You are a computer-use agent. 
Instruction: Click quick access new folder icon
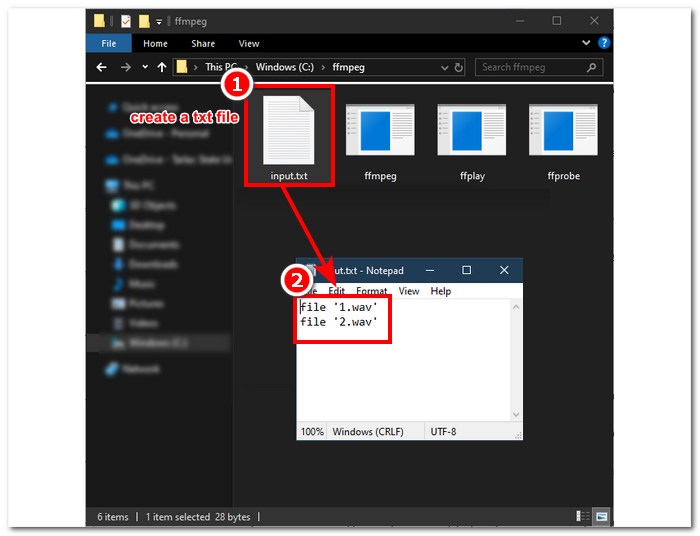[x=144, y=21]
